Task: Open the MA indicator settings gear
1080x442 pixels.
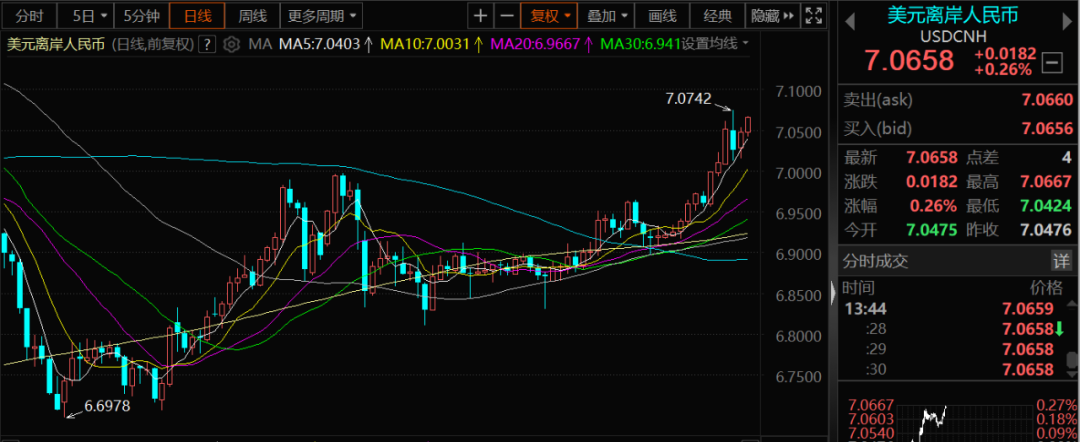Action: (233, 44)
